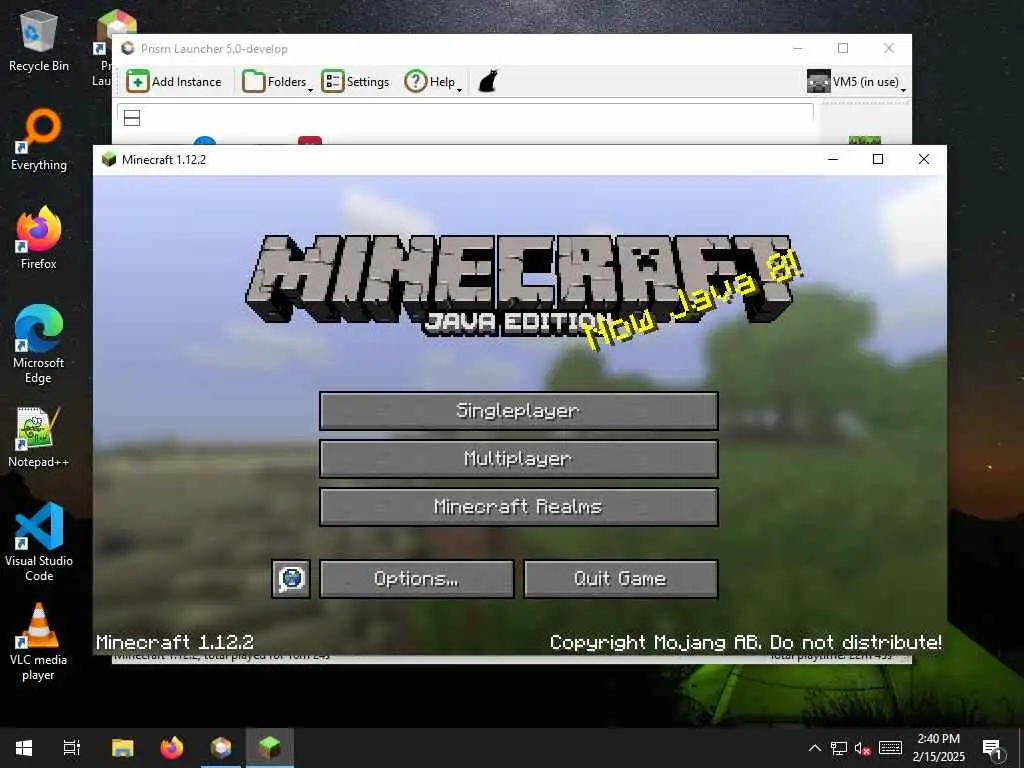Expand the Help menu in Prism Launcher

433,82
